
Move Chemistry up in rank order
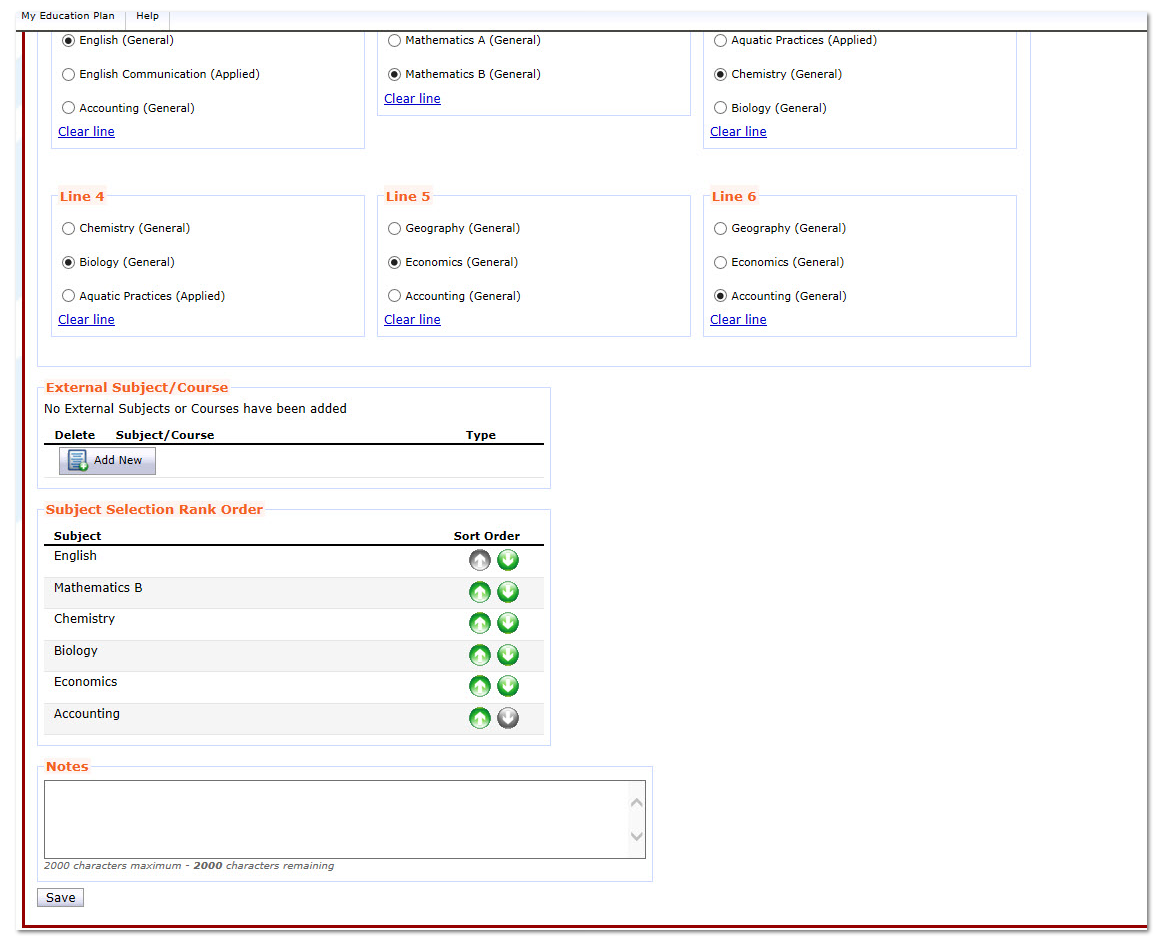(x=480, y=623)
